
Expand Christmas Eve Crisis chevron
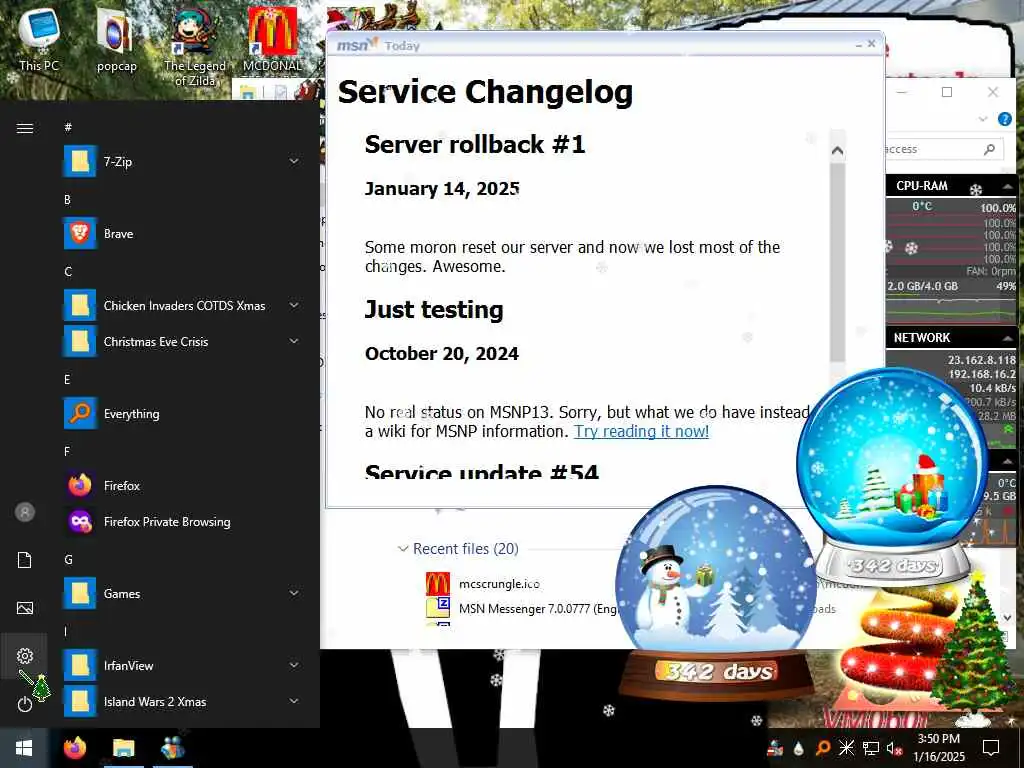point(294,341)
